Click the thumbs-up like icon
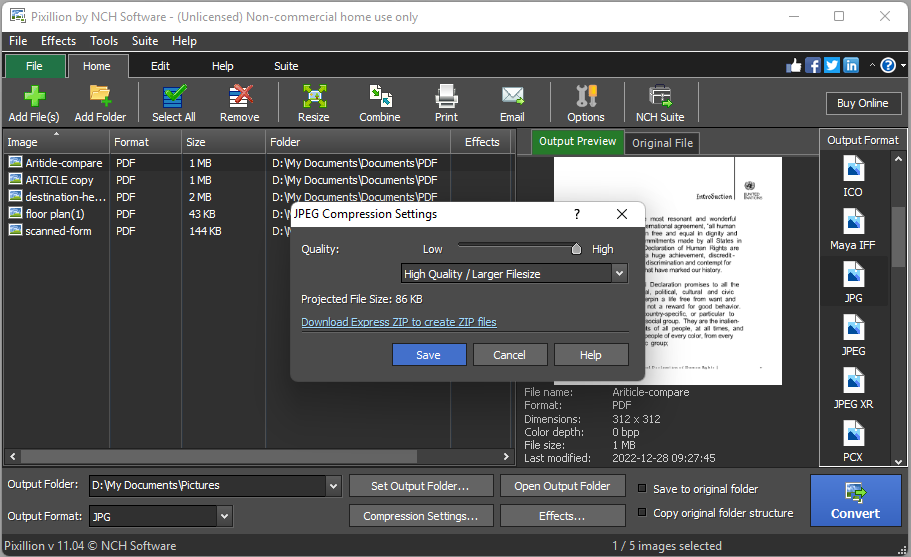 [x=794, y=66]
